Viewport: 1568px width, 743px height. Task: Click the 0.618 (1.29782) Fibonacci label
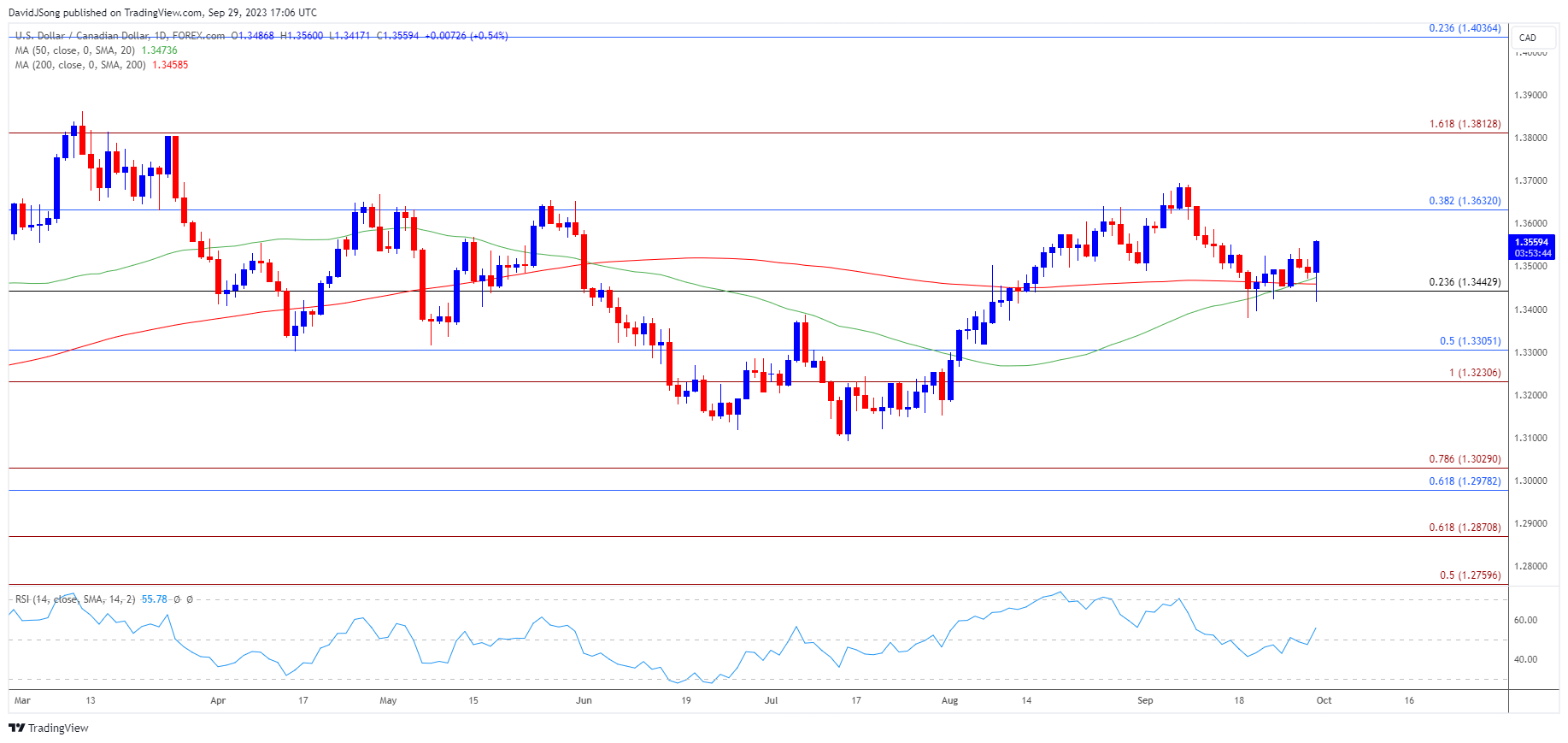[1465, 481]
